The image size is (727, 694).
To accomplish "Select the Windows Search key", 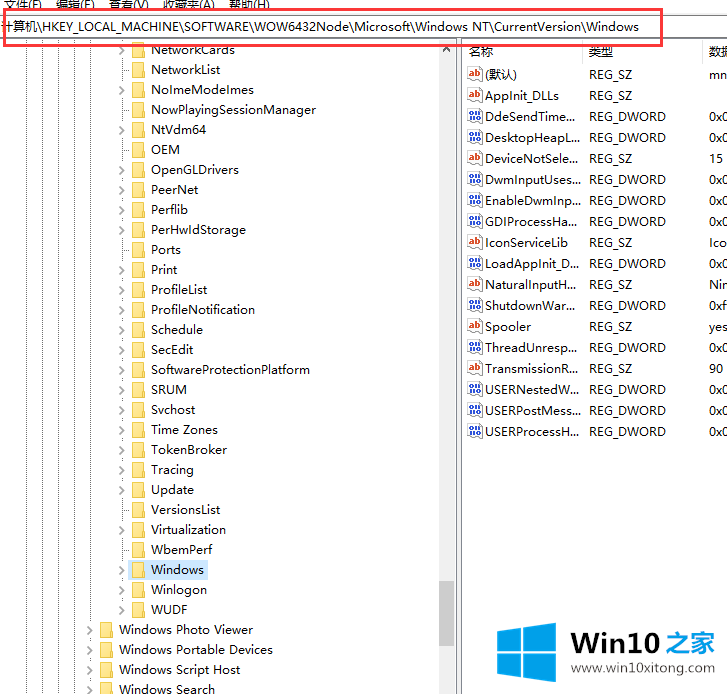I will 166,688.
